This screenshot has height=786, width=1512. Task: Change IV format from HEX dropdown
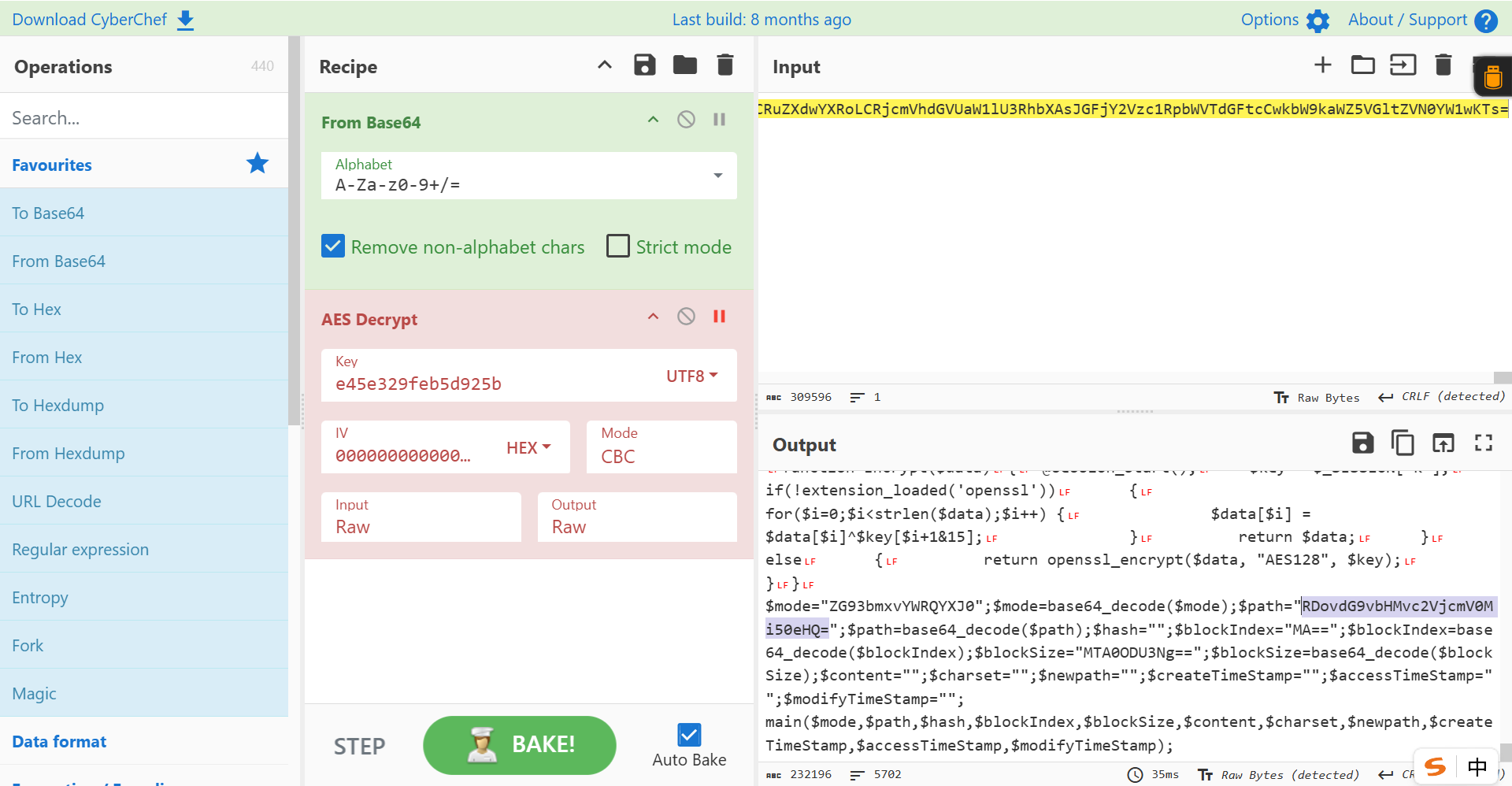point(528,447)
